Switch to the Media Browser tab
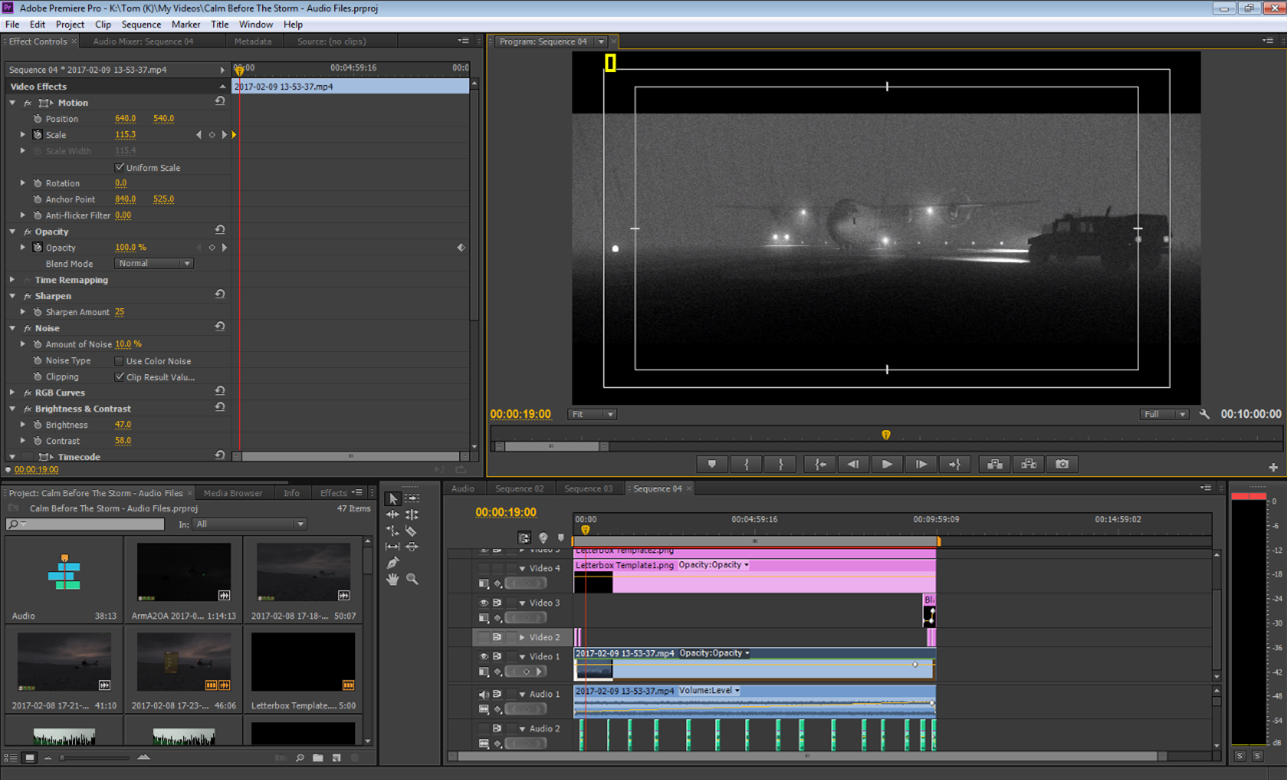 [232, 493]
